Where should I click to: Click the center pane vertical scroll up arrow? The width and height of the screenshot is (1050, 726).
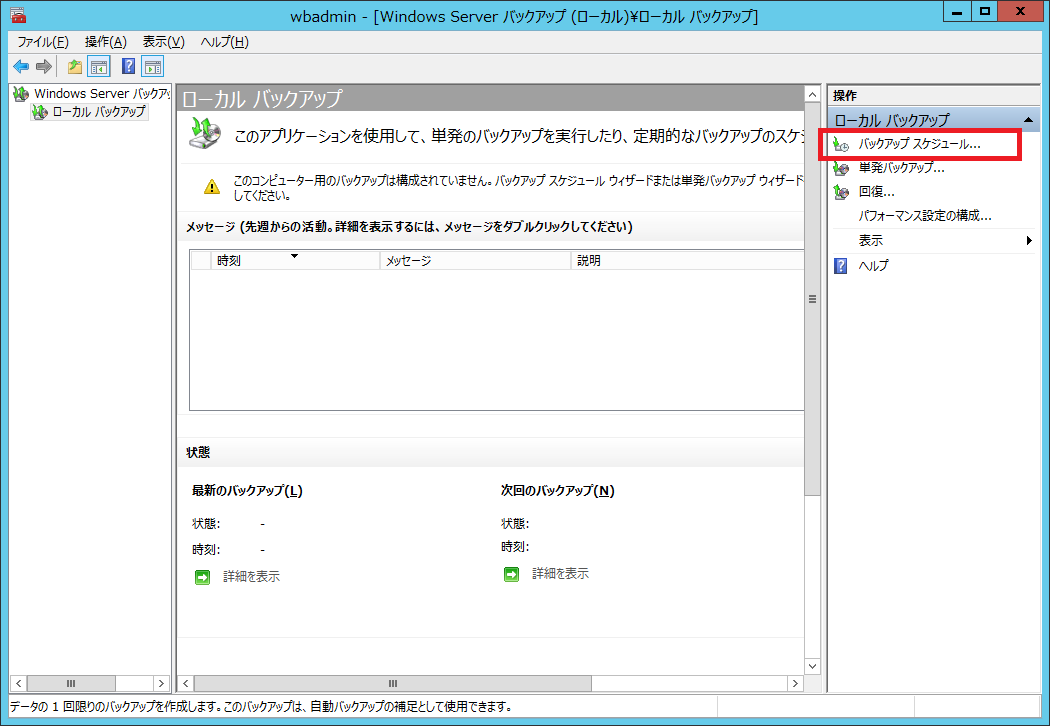[x=812, y=94]
